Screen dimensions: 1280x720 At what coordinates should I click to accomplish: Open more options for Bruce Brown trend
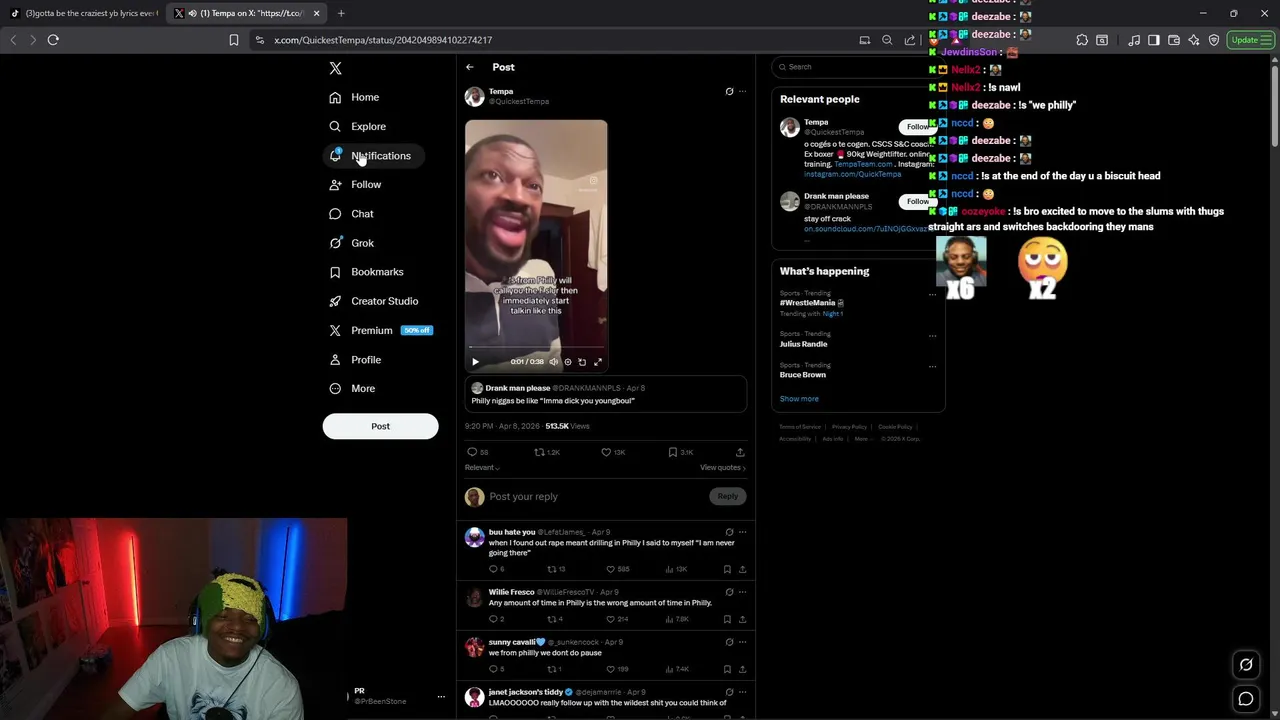pyautogui.click(x=932, y=367)
